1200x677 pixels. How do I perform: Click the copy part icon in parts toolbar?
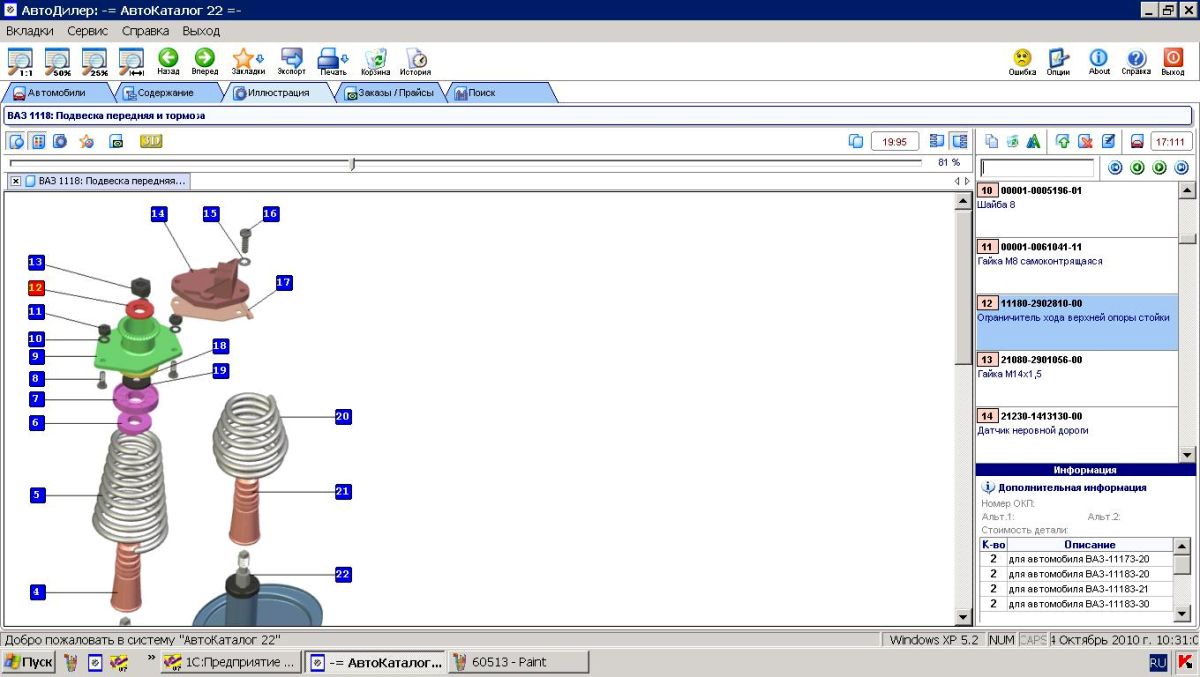tap(991, 141)
